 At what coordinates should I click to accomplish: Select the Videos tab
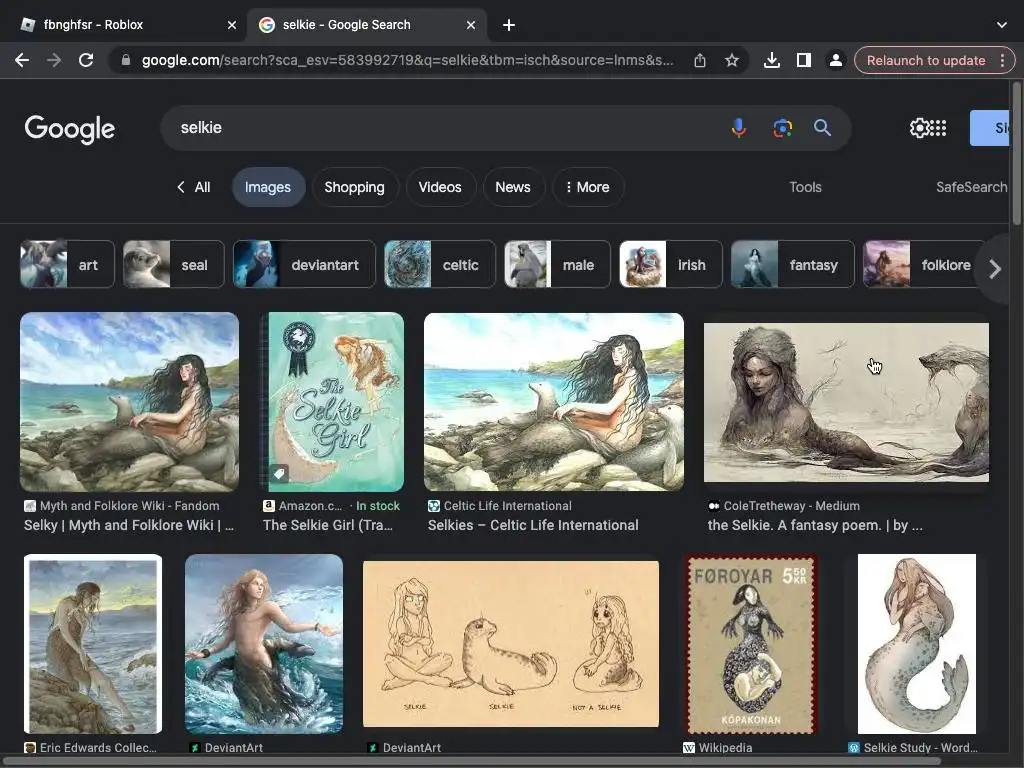[x=440, y=187]
